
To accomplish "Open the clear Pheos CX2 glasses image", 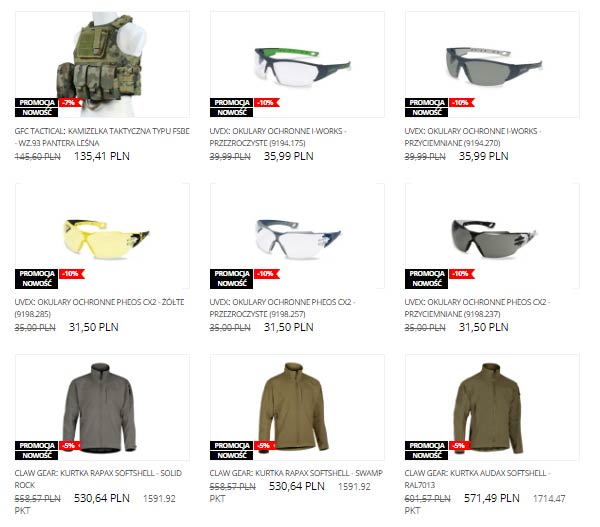I will point(297,236).
